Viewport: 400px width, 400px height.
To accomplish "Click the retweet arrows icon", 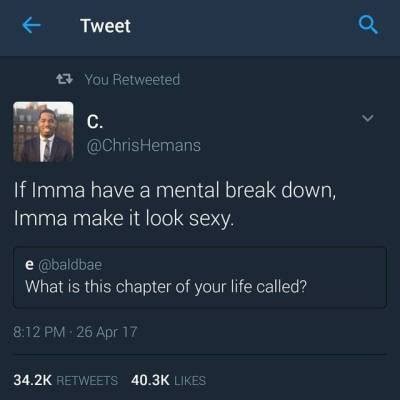I will (64, 79).
